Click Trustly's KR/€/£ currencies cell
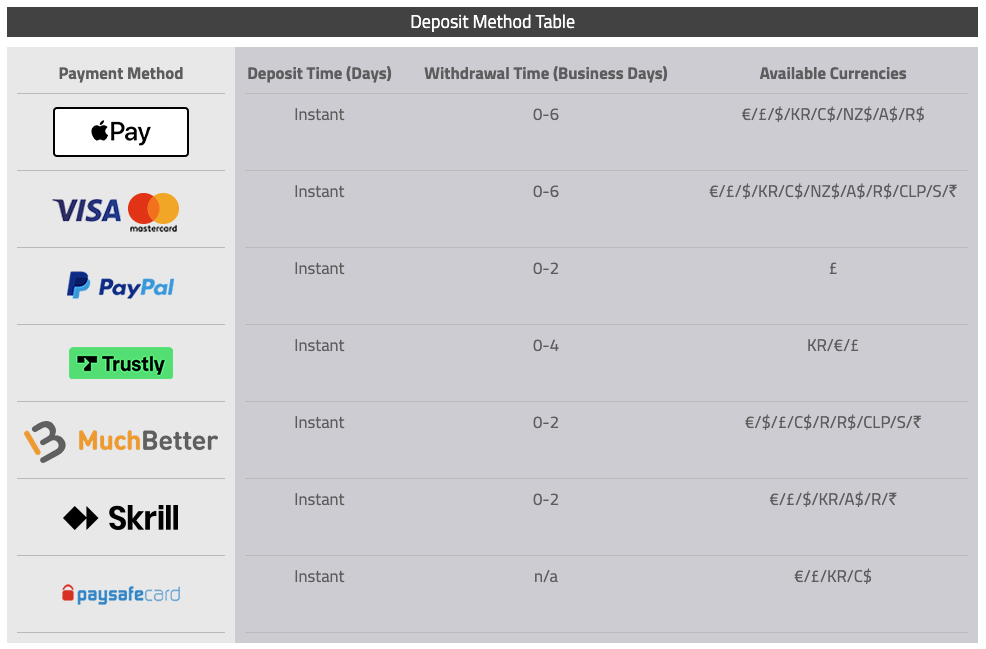The height and width of the screenshot is (649, 986). coord(833,346)
